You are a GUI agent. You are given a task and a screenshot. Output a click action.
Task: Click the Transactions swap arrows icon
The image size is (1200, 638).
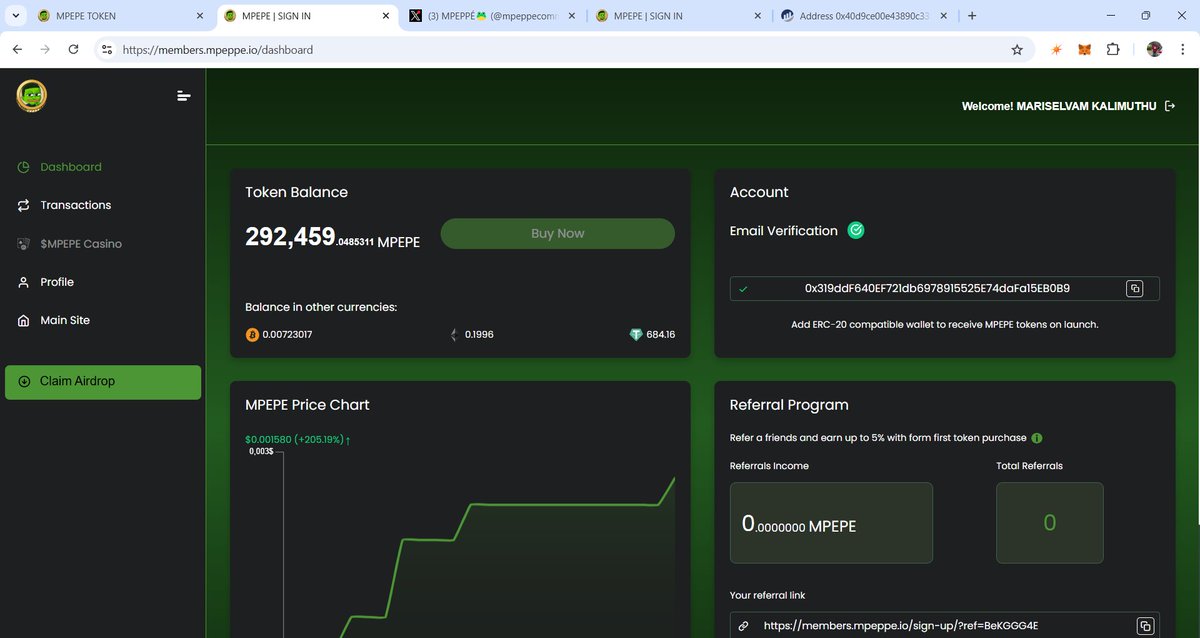23,205
